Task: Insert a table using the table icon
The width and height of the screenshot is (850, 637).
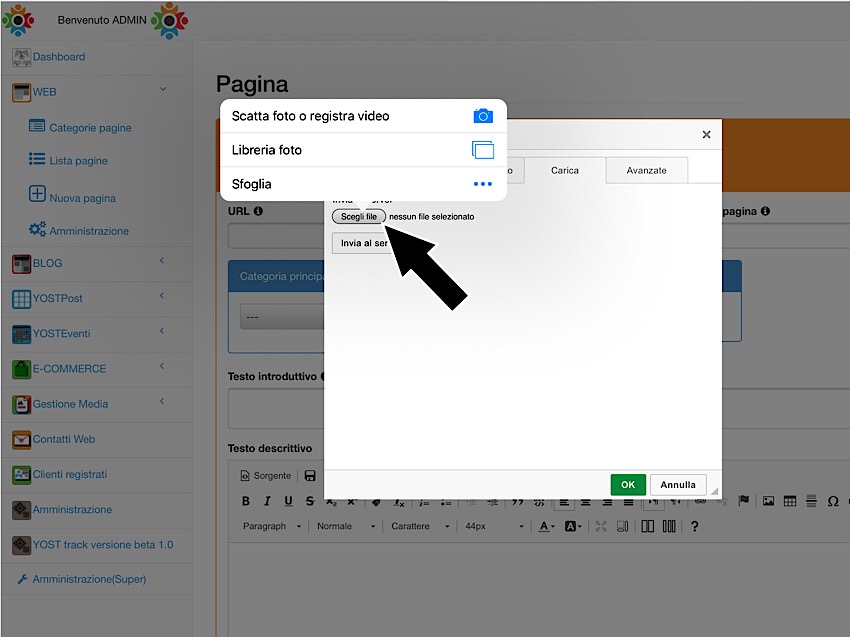Action: tap(790, 501)
